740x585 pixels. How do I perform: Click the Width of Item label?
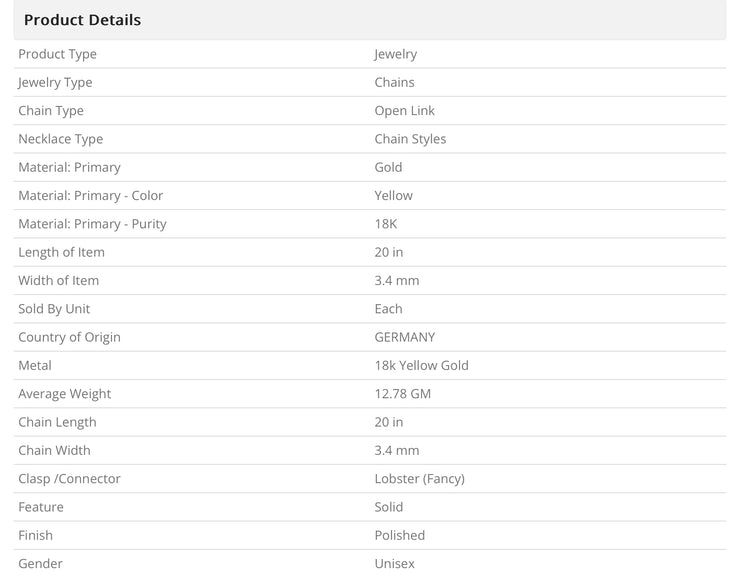(59, 280)
